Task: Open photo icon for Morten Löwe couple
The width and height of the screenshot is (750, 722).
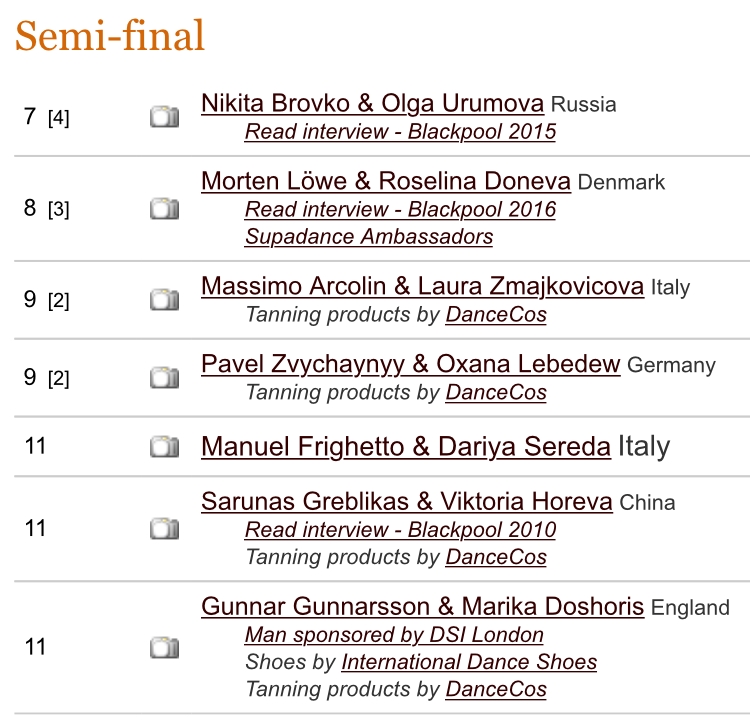Action: pos(165,209)
